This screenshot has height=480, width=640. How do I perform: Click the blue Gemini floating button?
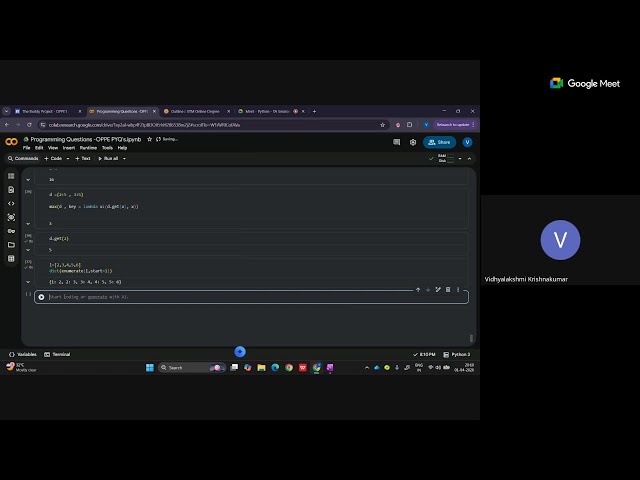pyautogui.click(x=240, y=351)
